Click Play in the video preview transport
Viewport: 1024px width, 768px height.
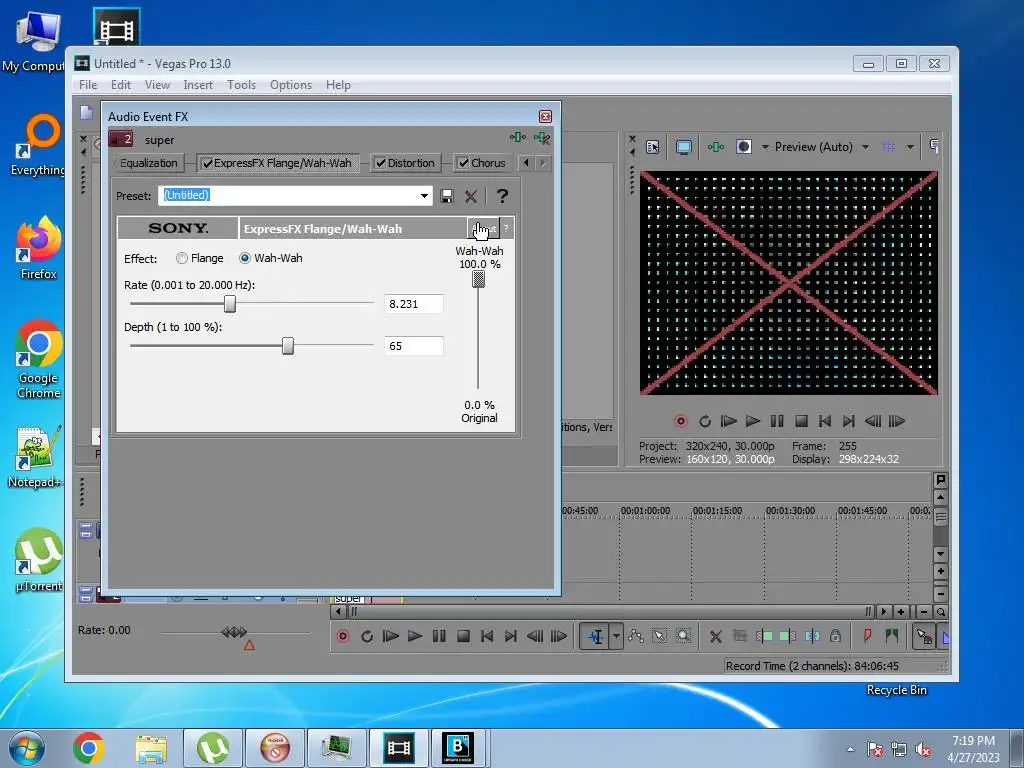(x=752, y=421)
